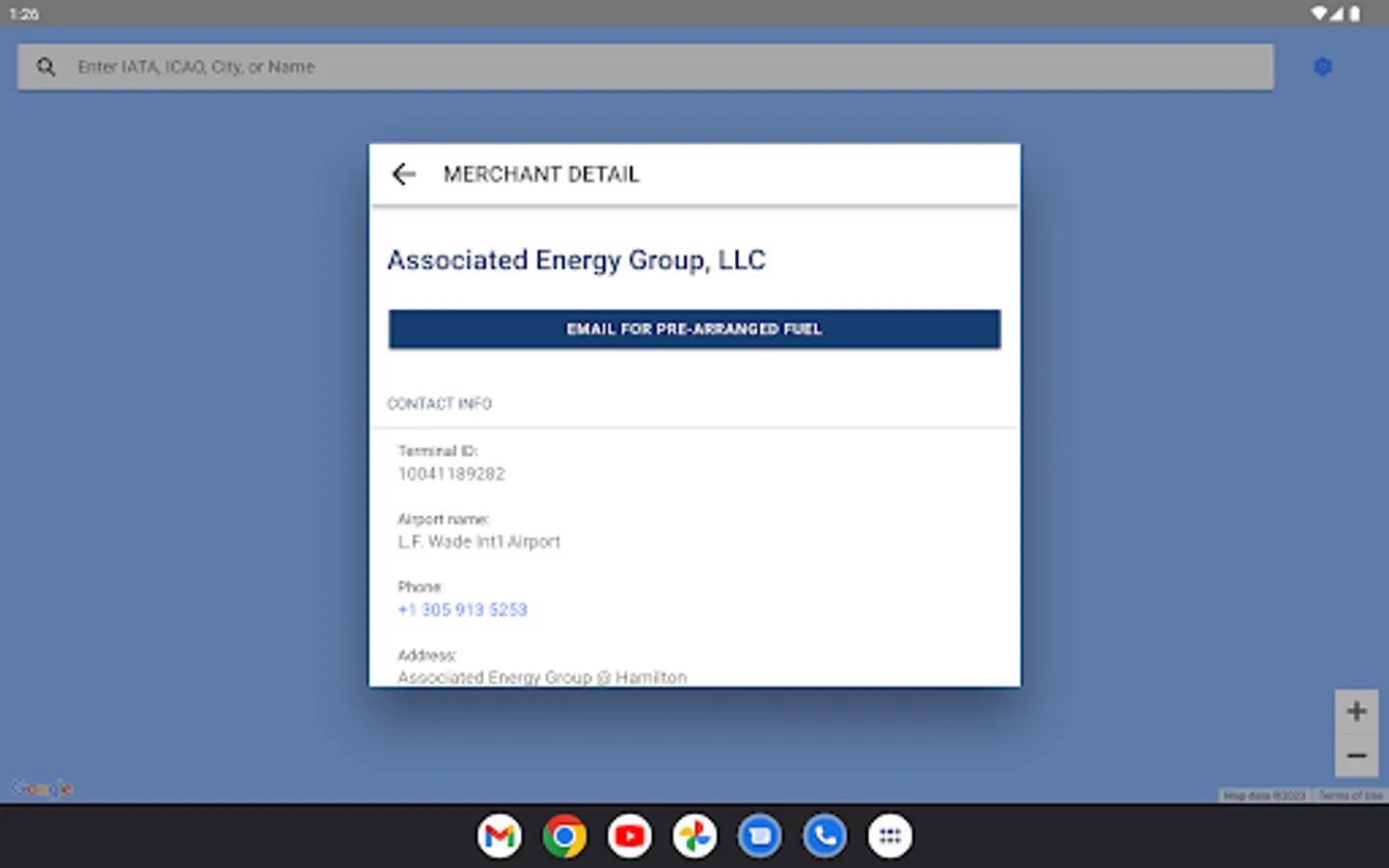Show all apps drawer icon
The height and width of the screenshot is (868, 1389).
[x=889, y=836]
